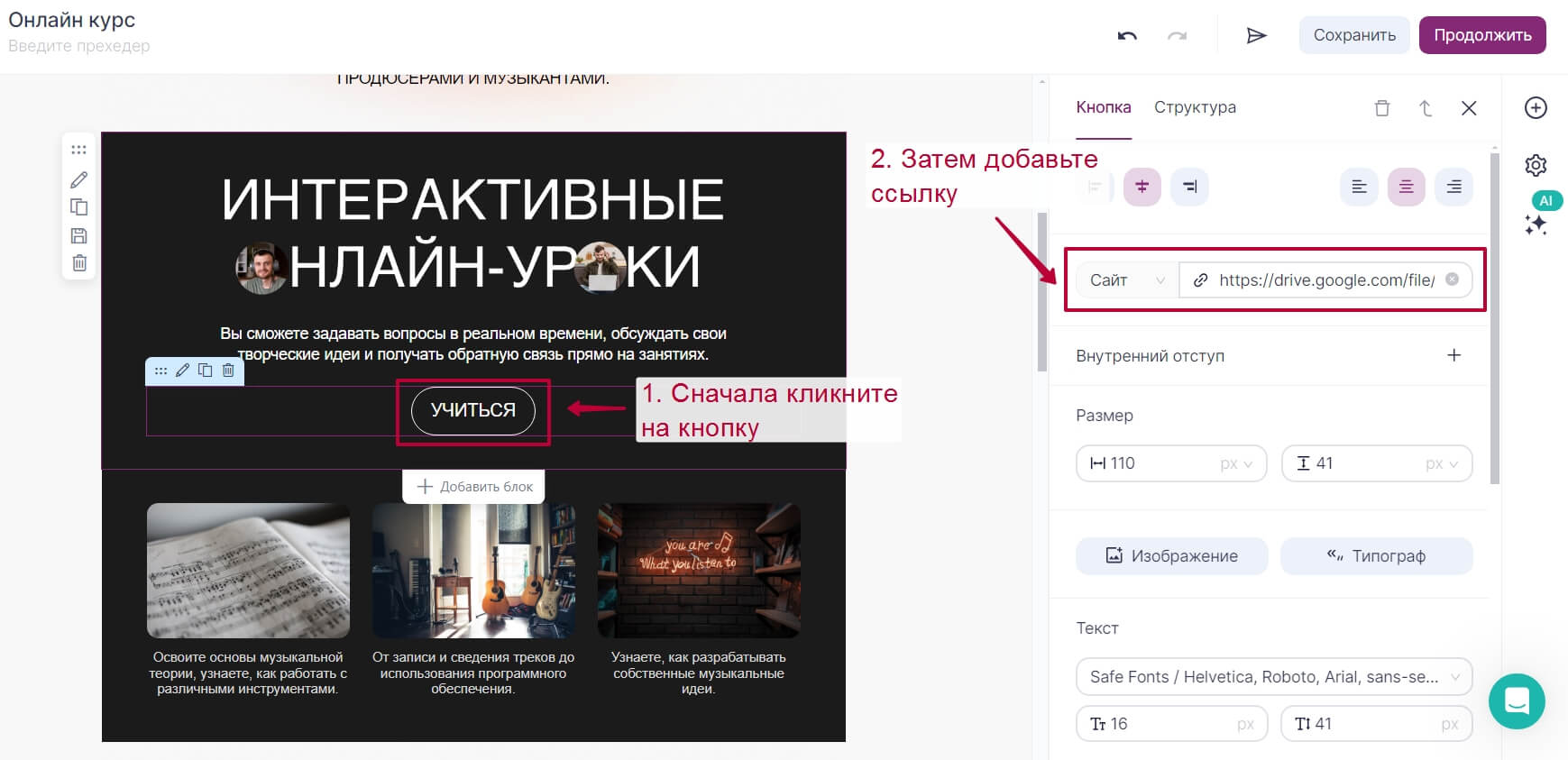Viewport: 1568px width, 760px height.
Task: Click the block's pencil edit icon in left toolbar
Action: click(x=79, y=179)
